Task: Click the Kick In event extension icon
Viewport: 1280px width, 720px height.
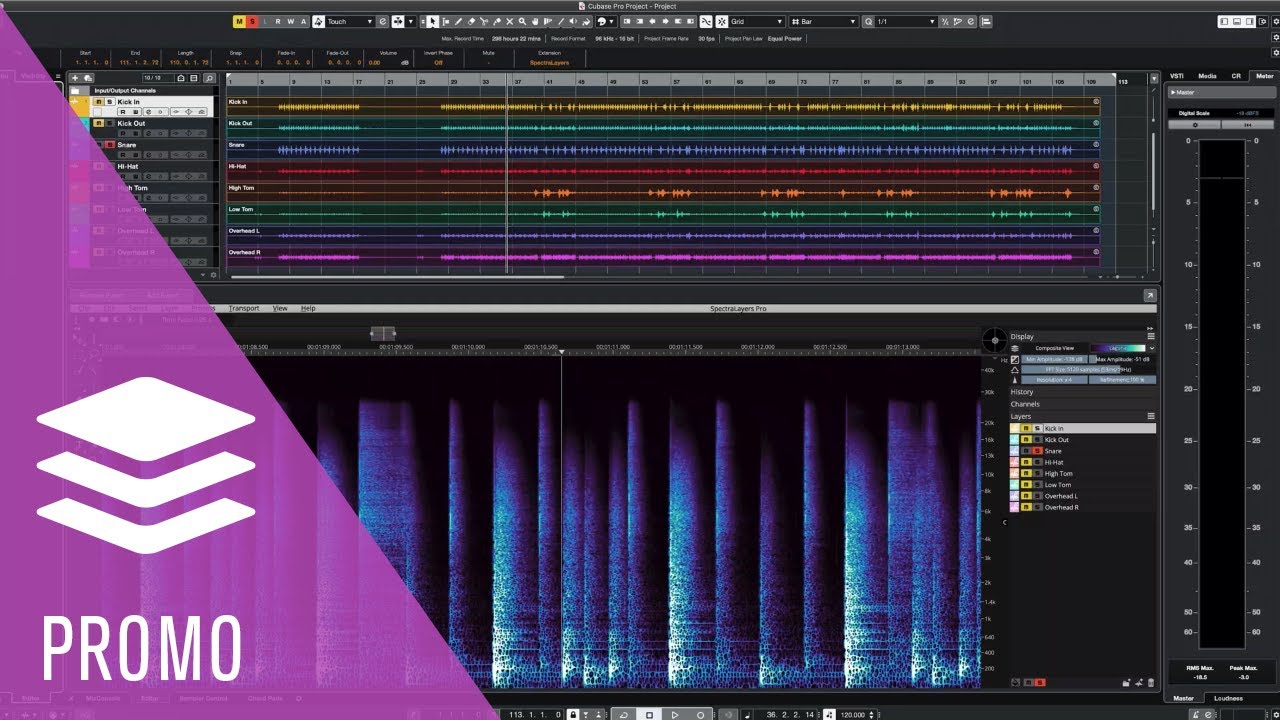Action: pos(1096,102)
